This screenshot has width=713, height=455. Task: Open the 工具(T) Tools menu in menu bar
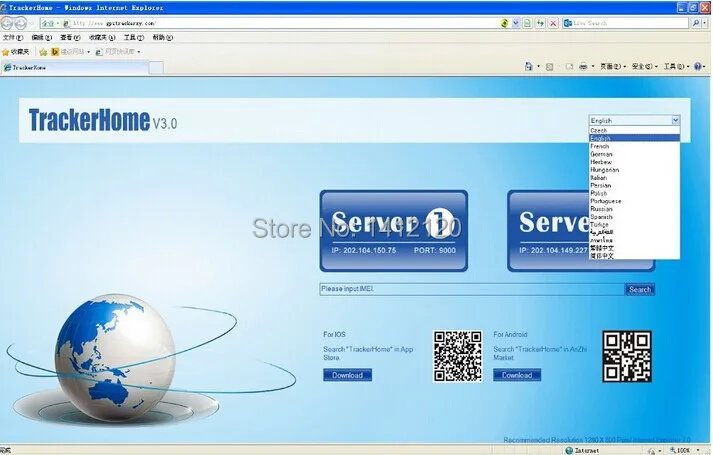134,37
